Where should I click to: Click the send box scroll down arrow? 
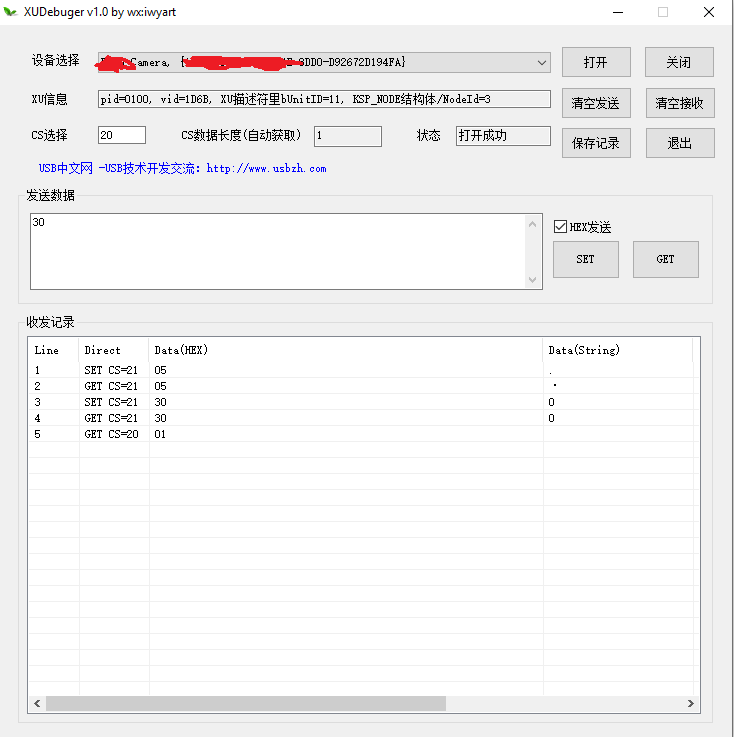click(533, 280)
